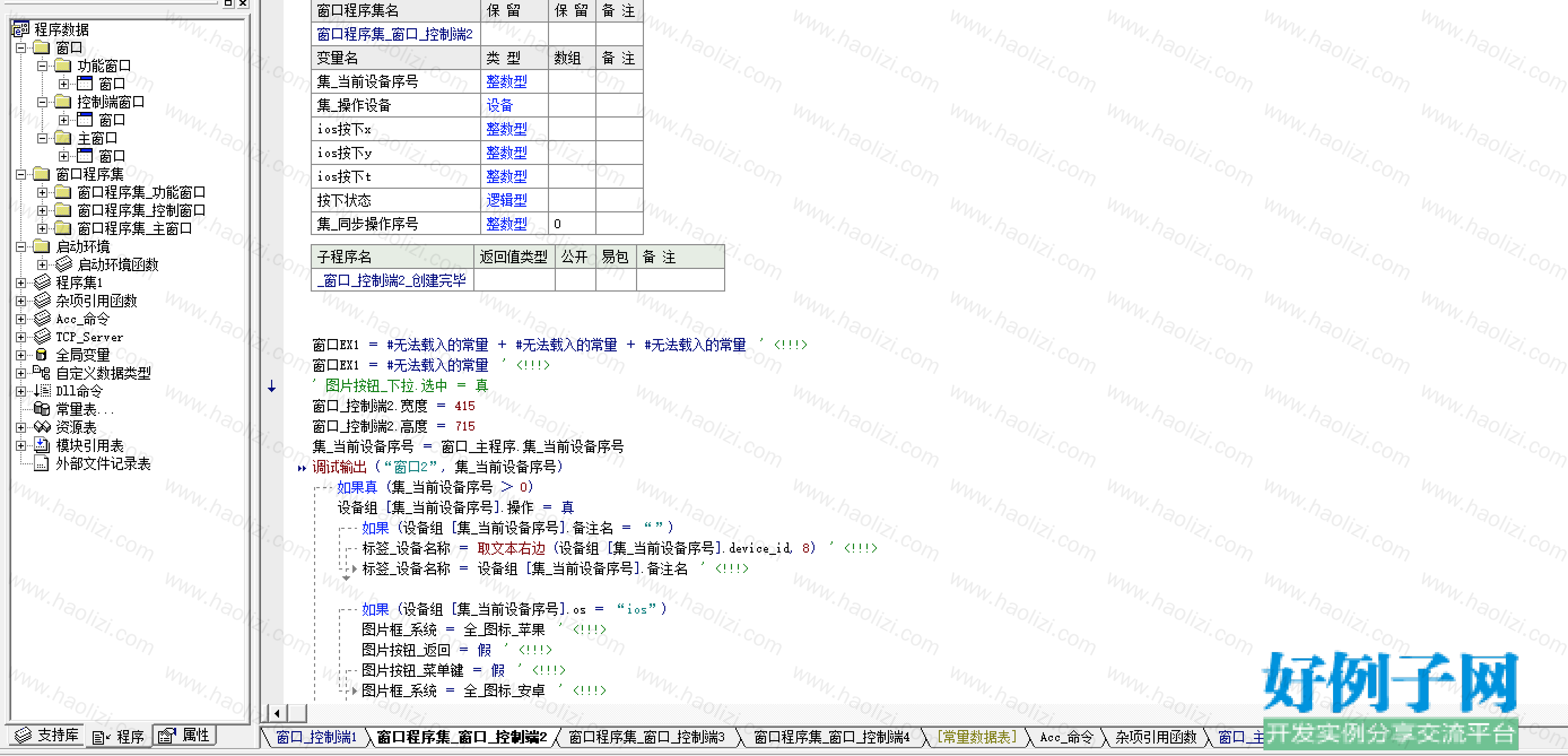The height and width of the screenshot is (756, 1568).
Task: Click the 常量表 icon
Action: (x=41, y=409)
